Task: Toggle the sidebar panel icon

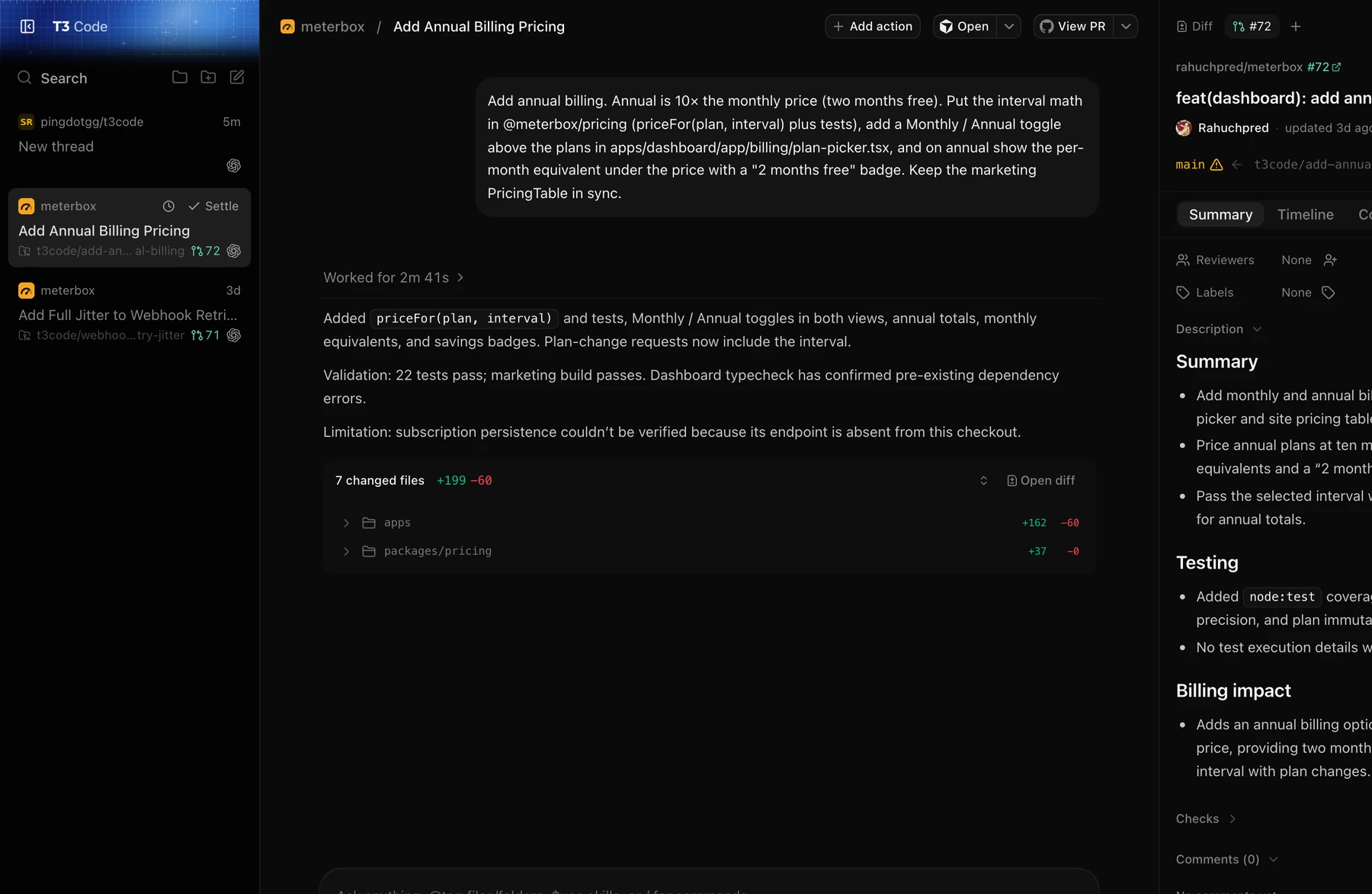Action: (x=27, y=27)
